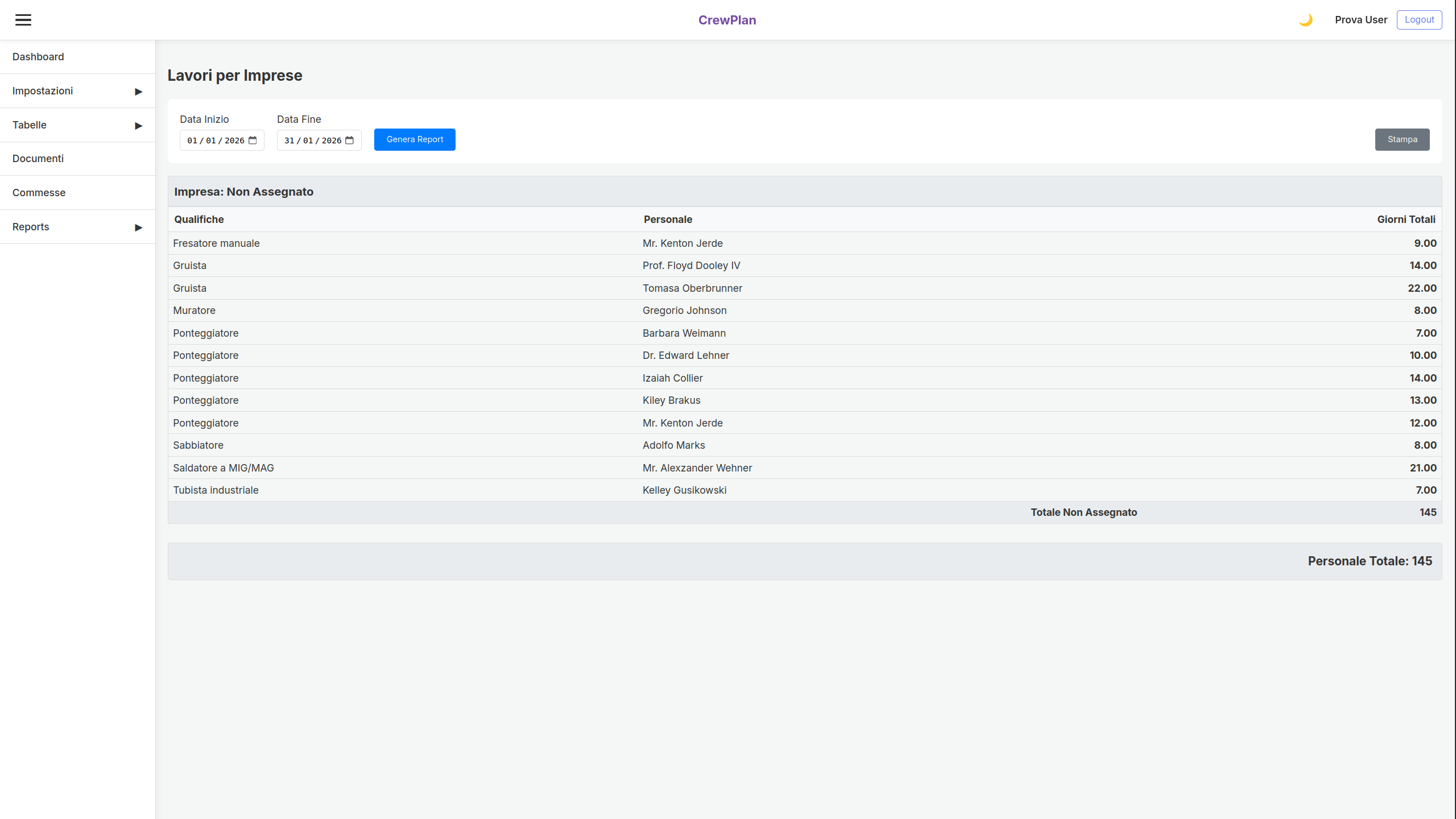1456x819 pixels.
Task: Expand the Impostazioni submenu arrow
Action: [138, 92]
